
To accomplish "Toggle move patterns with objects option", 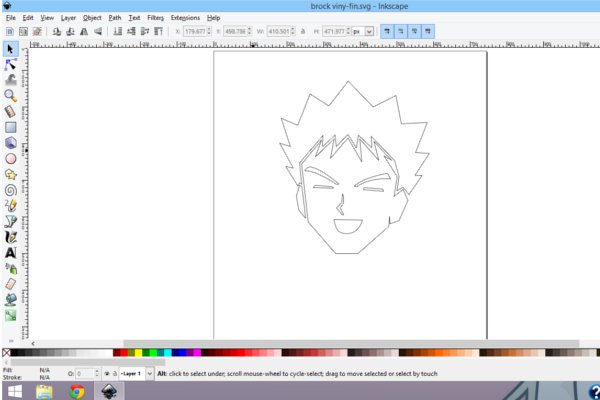I will tap(428, 31).
